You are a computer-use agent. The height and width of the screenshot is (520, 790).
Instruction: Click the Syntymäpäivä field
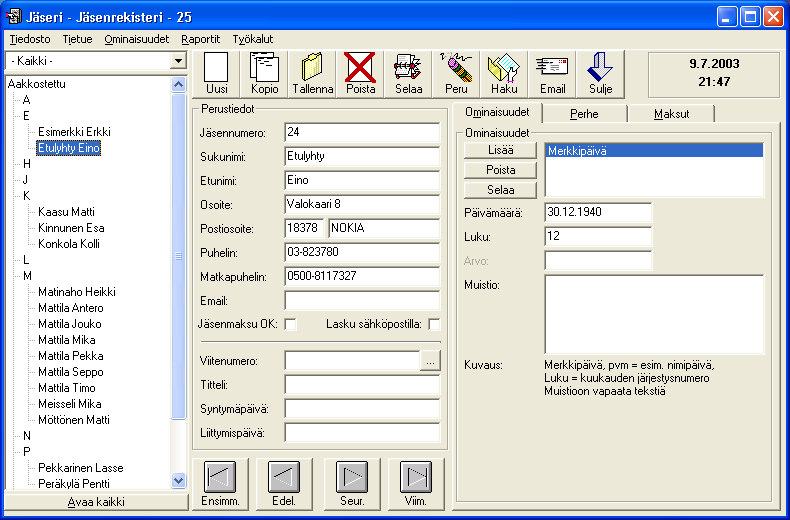tap(362, 409)
